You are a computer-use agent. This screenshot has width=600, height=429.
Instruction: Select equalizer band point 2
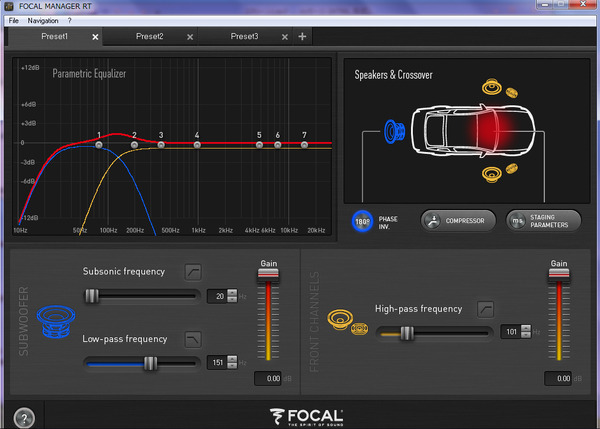point(134,145)
